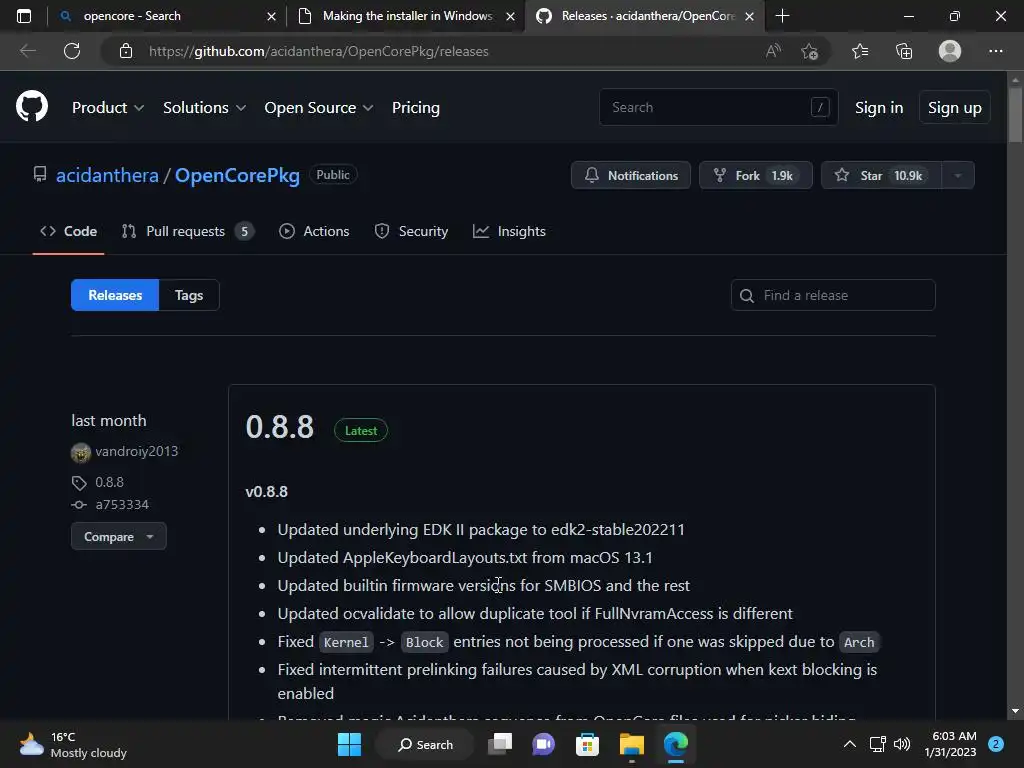
Task: Open the Insights tab
Action: pyautogui.click(x=509, y=231)
